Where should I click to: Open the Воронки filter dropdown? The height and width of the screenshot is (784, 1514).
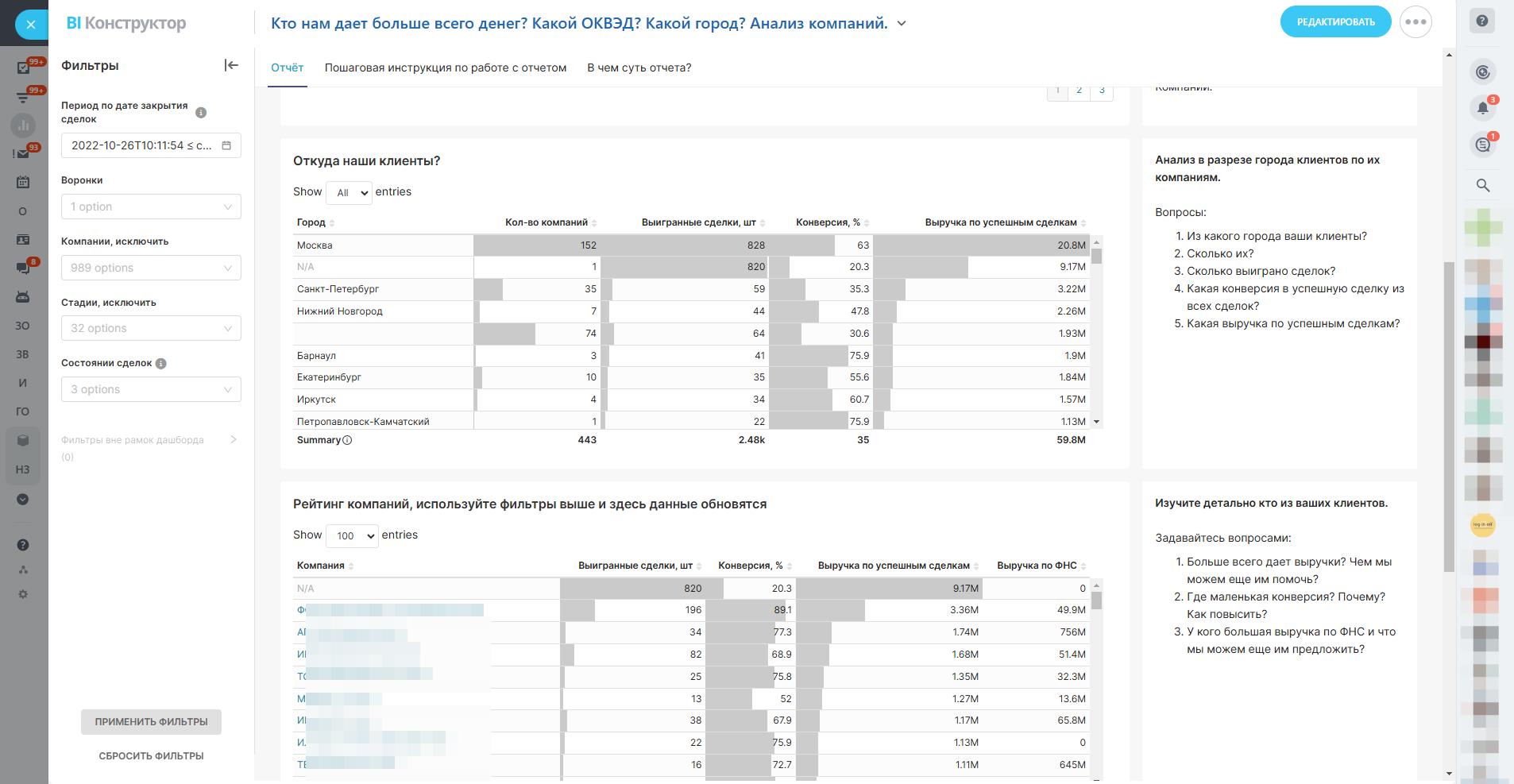[x=151, y=207]
